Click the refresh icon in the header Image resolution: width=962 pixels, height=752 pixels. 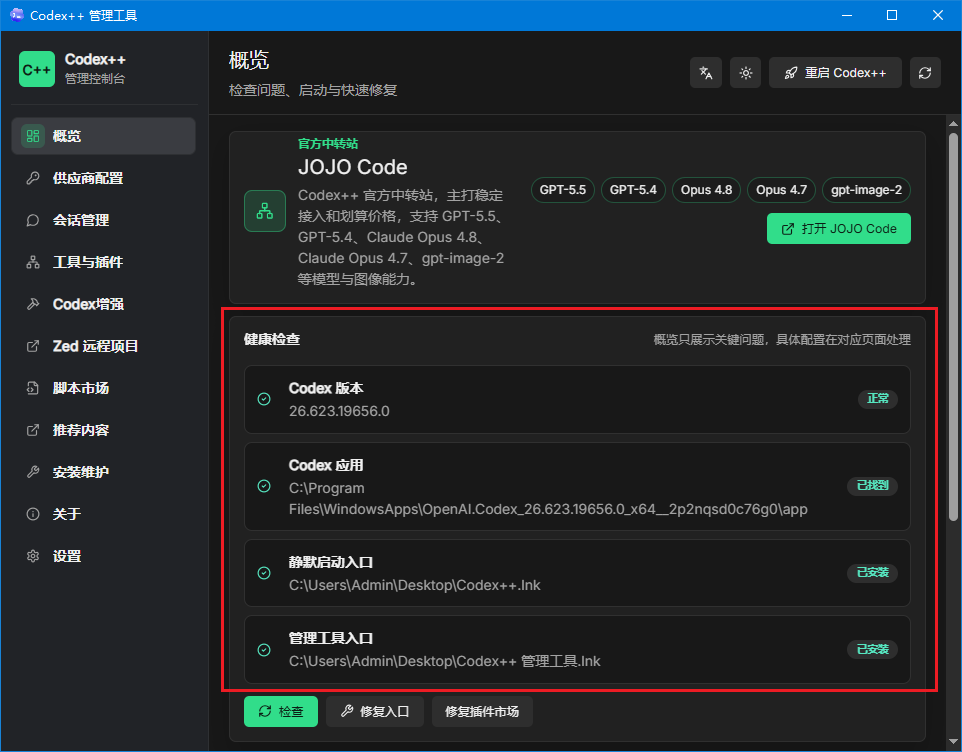pyautogui.click(x=925, y=73)
